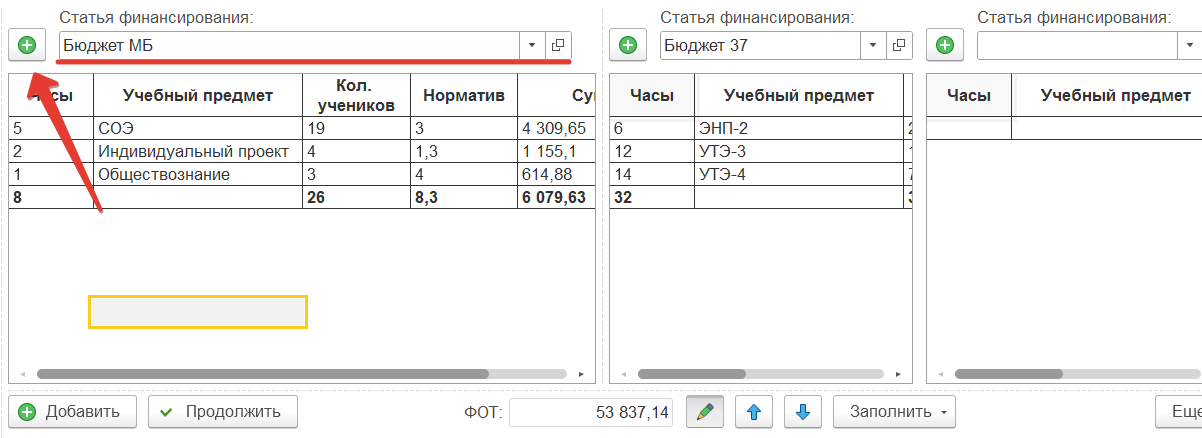
Task: Click the ФОТ value input field
Action: (591, 412)
